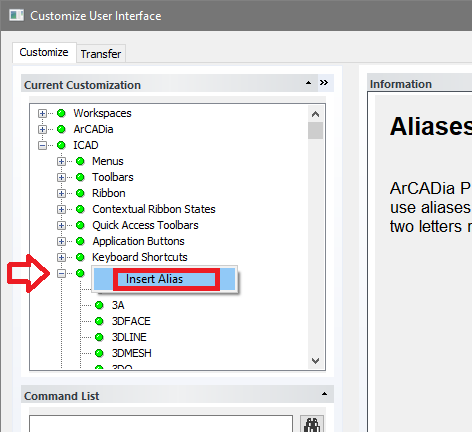This screenshot has height=432, width=472.
Task: Expand the ArCADia tree node
Action: 42,129
